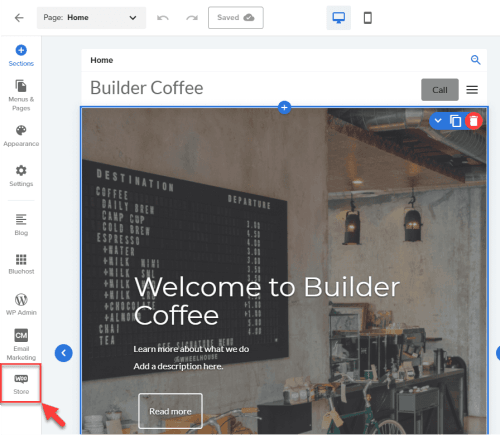Viewport: 500px width, 435px height.
Task: Select the Welcome to Builder Coffee heading
Action: click(x=267, y=301)
